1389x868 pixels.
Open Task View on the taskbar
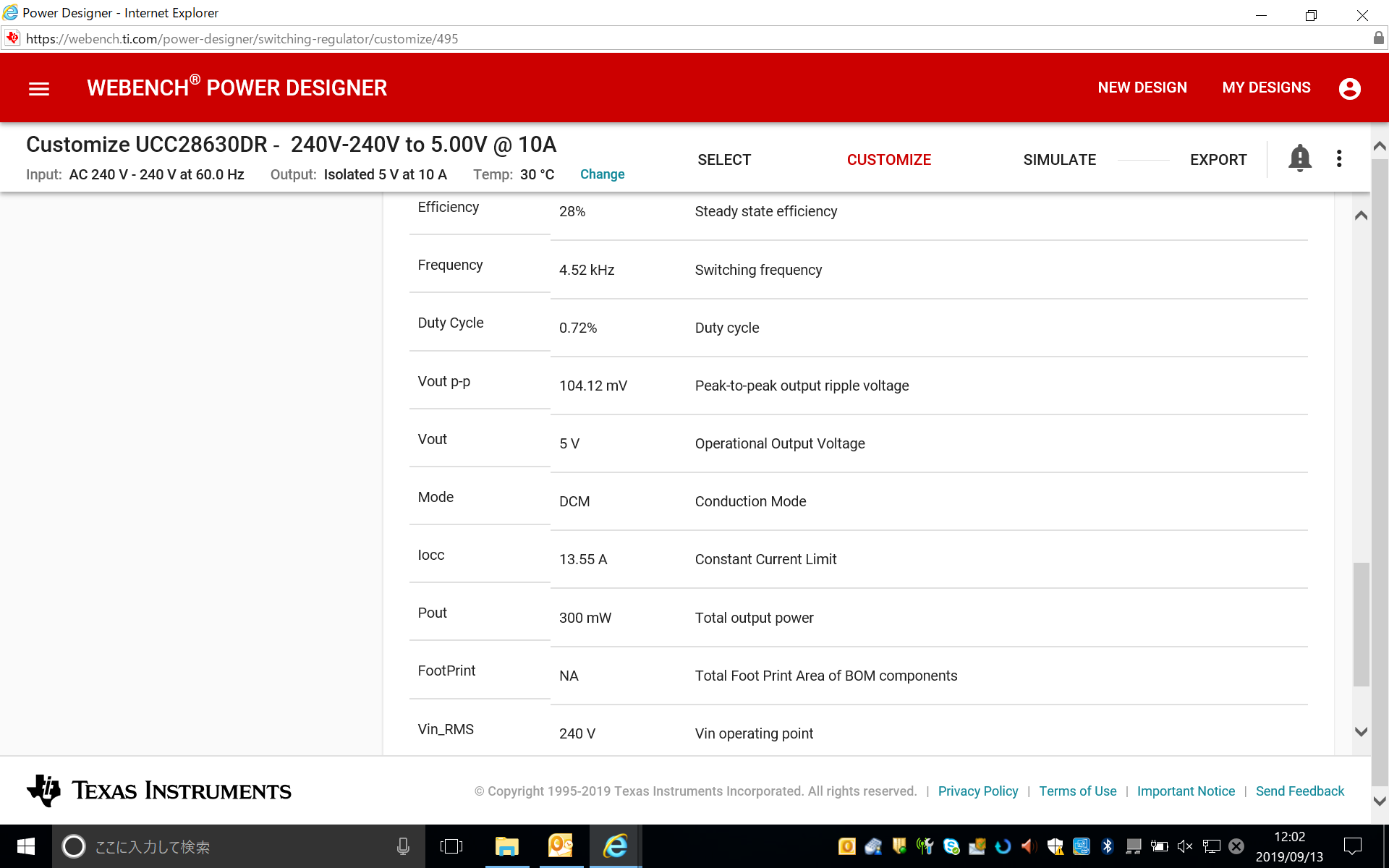pos(451,846)
